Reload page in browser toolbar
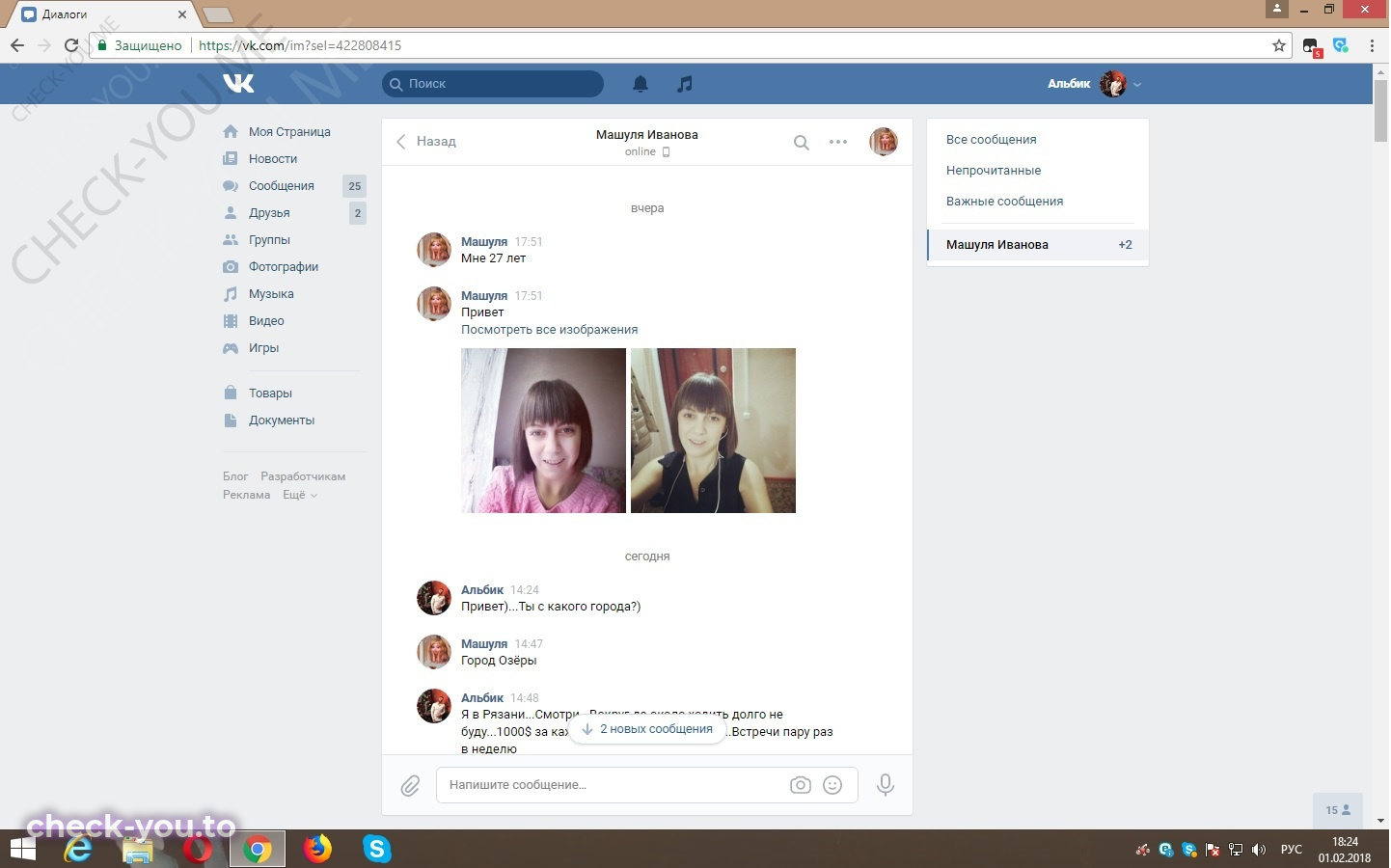 (x=71, y=45)
